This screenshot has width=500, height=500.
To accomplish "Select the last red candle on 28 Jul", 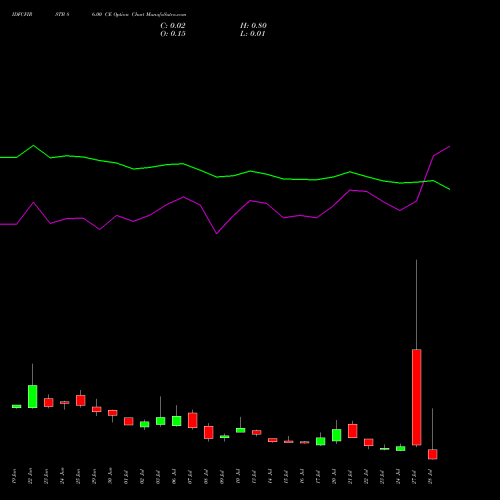I will 433,454.
